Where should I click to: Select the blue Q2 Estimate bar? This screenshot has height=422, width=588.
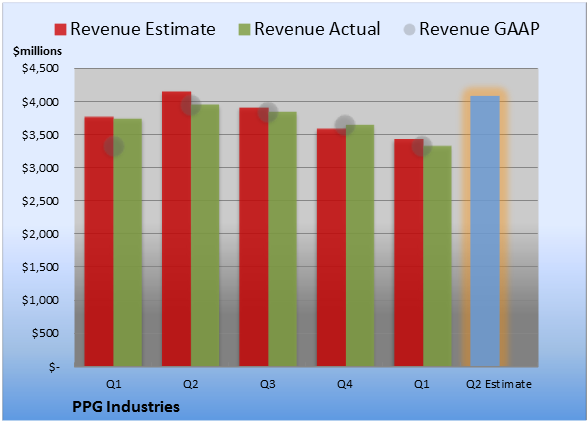pos(485,231)
